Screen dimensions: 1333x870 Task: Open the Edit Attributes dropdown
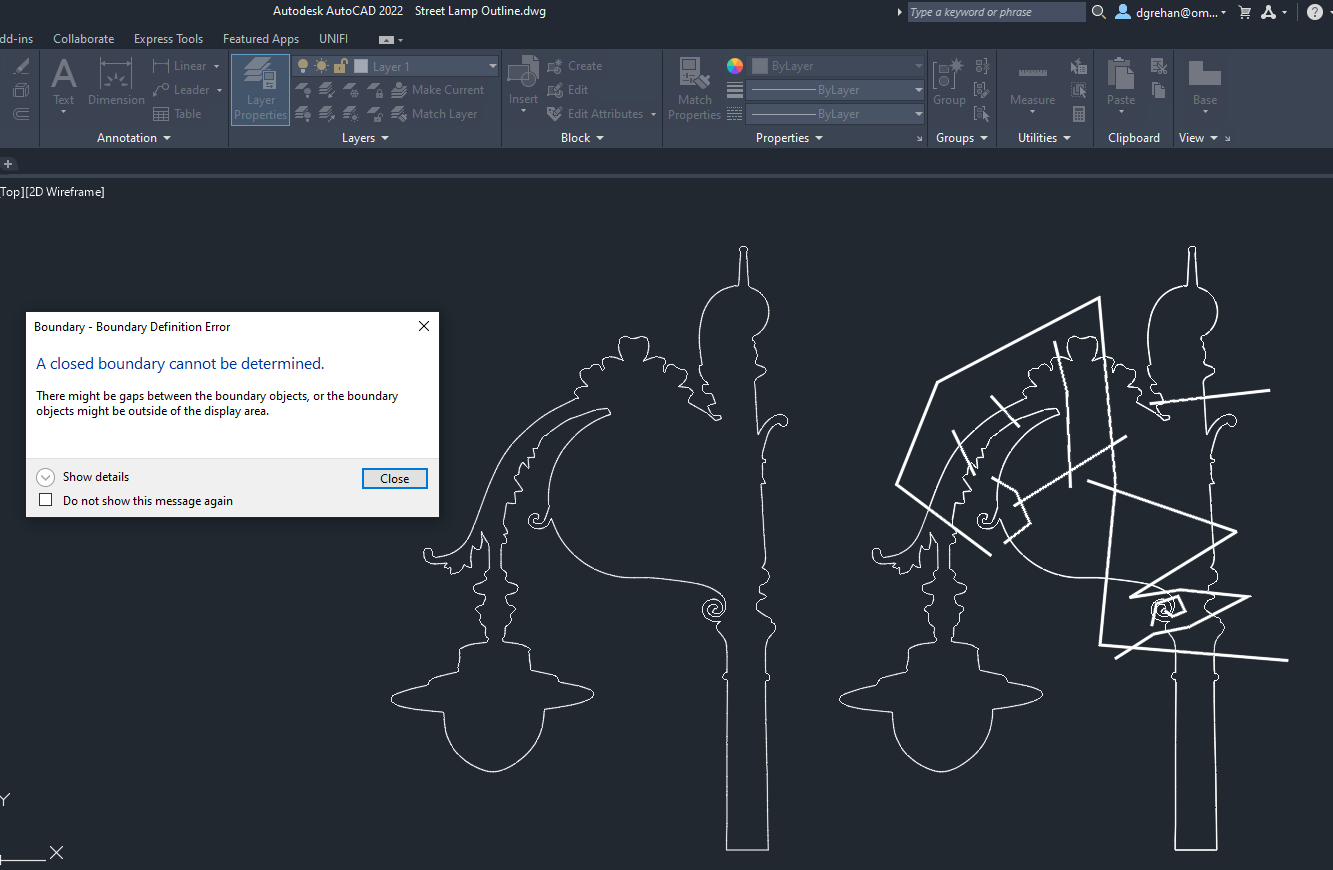click(x=652, y=113)
